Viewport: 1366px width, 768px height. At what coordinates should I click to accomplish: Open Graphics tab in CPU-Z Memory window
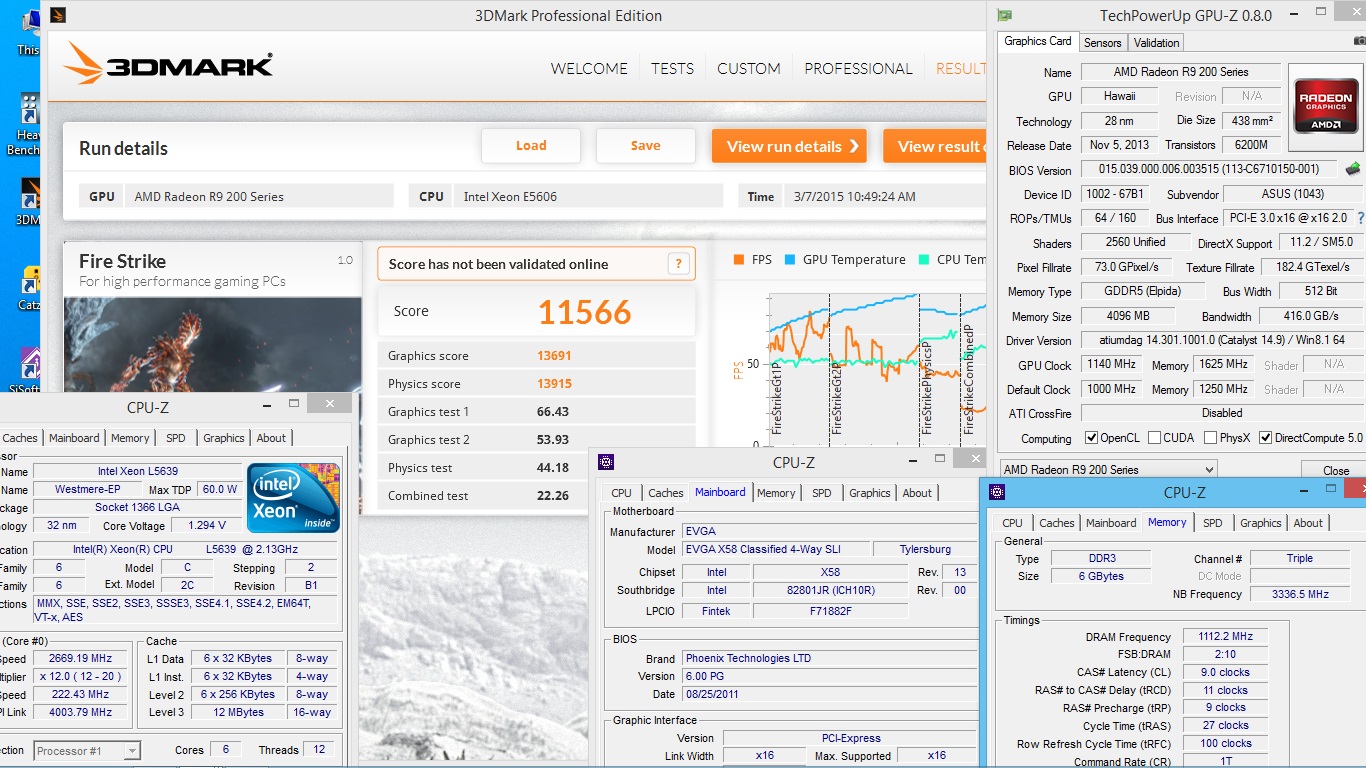coord(1260,523)
